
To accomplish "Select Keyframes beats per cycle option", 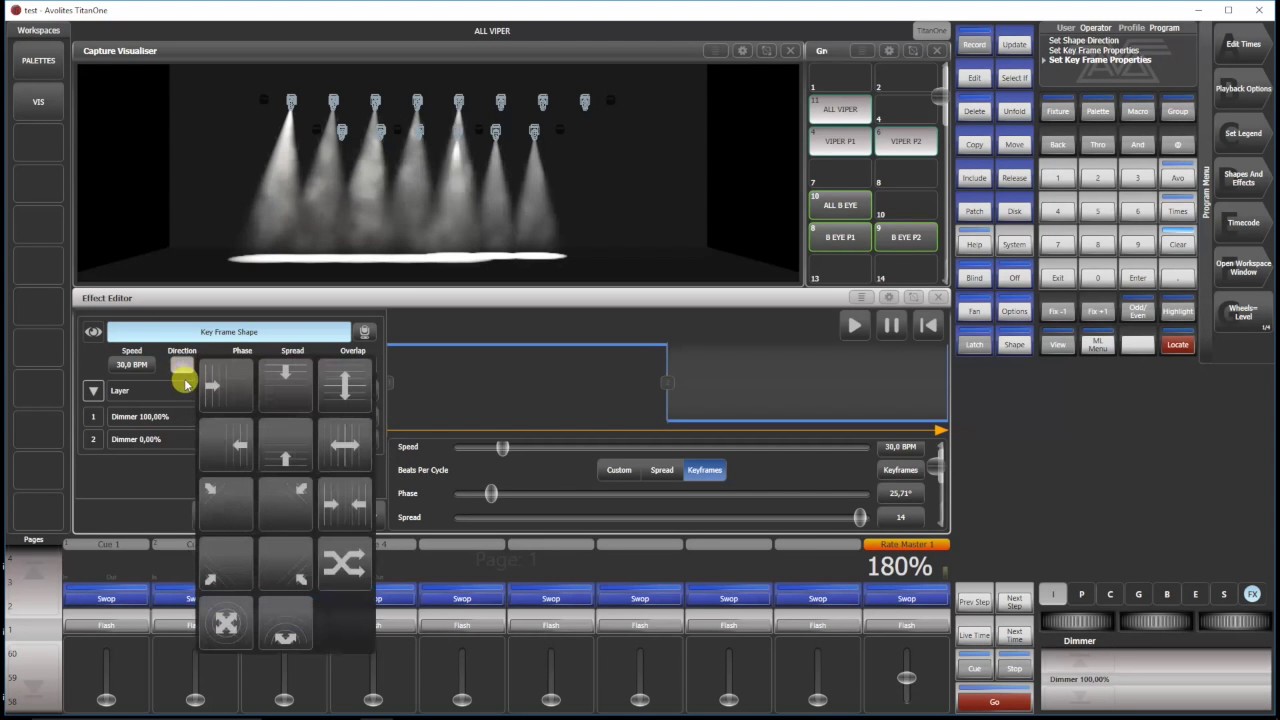I will [x=705, y=470].
